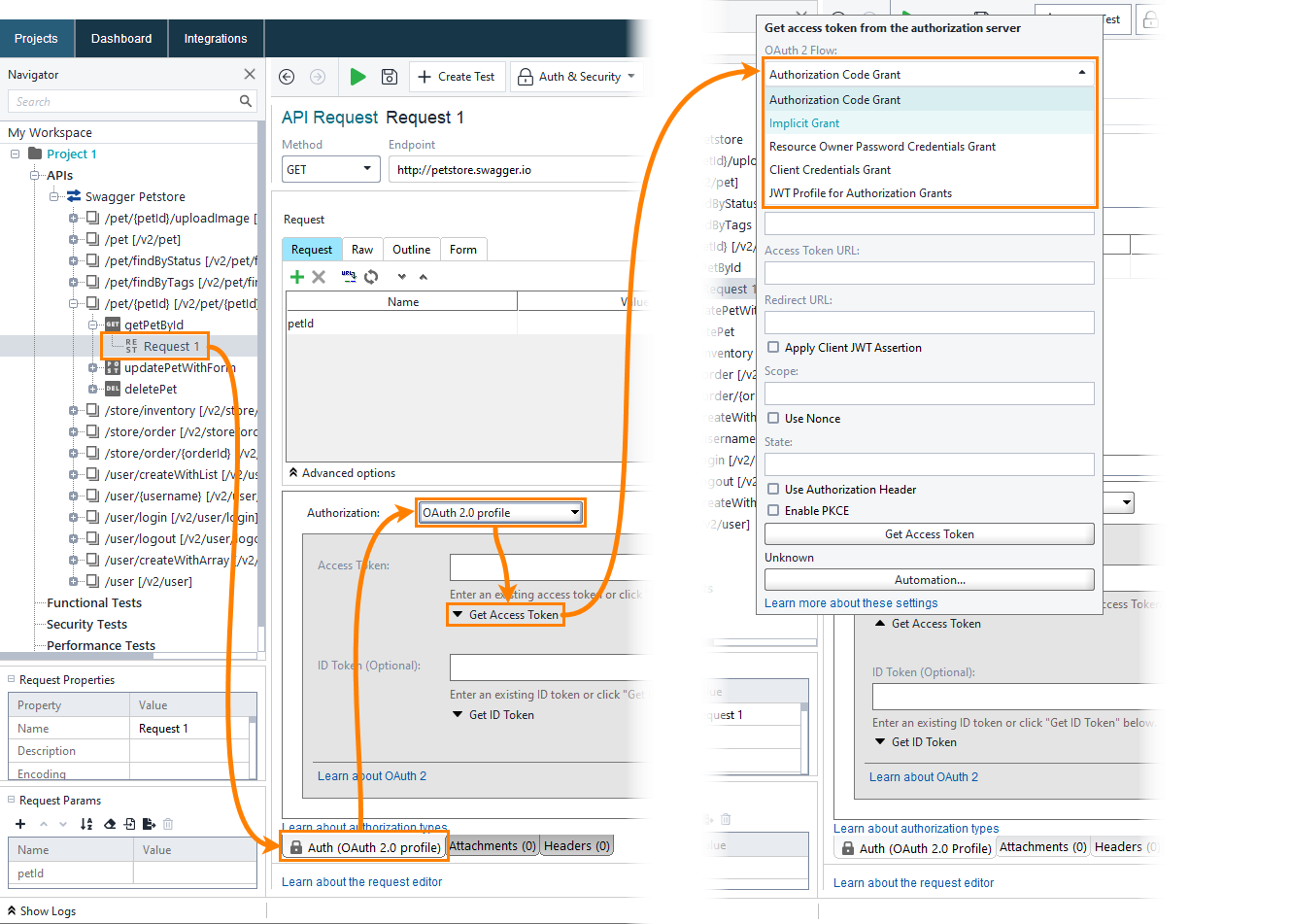
Task: Add a new parameter with the plus icon
Action: 19,824
